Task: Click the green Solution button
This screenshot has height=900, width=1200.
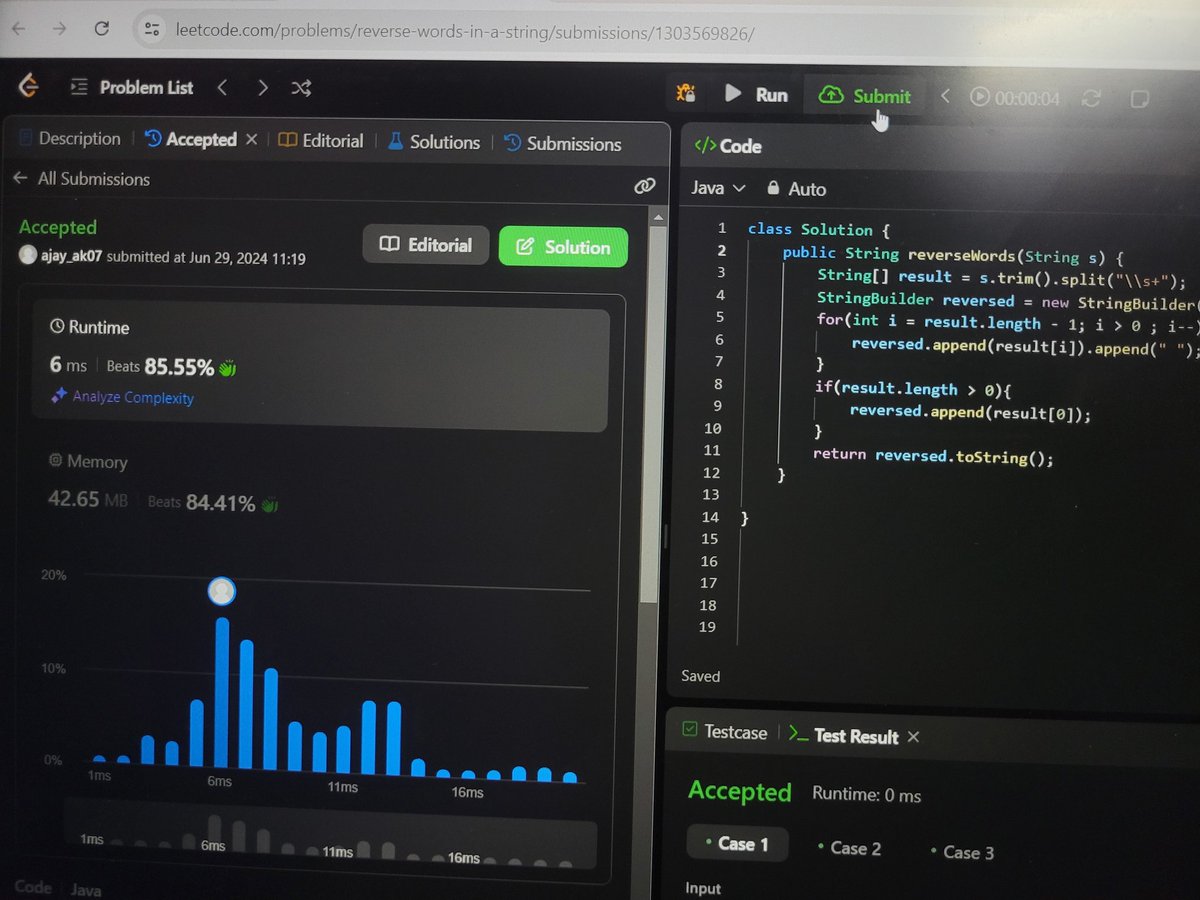Action: 563,247
